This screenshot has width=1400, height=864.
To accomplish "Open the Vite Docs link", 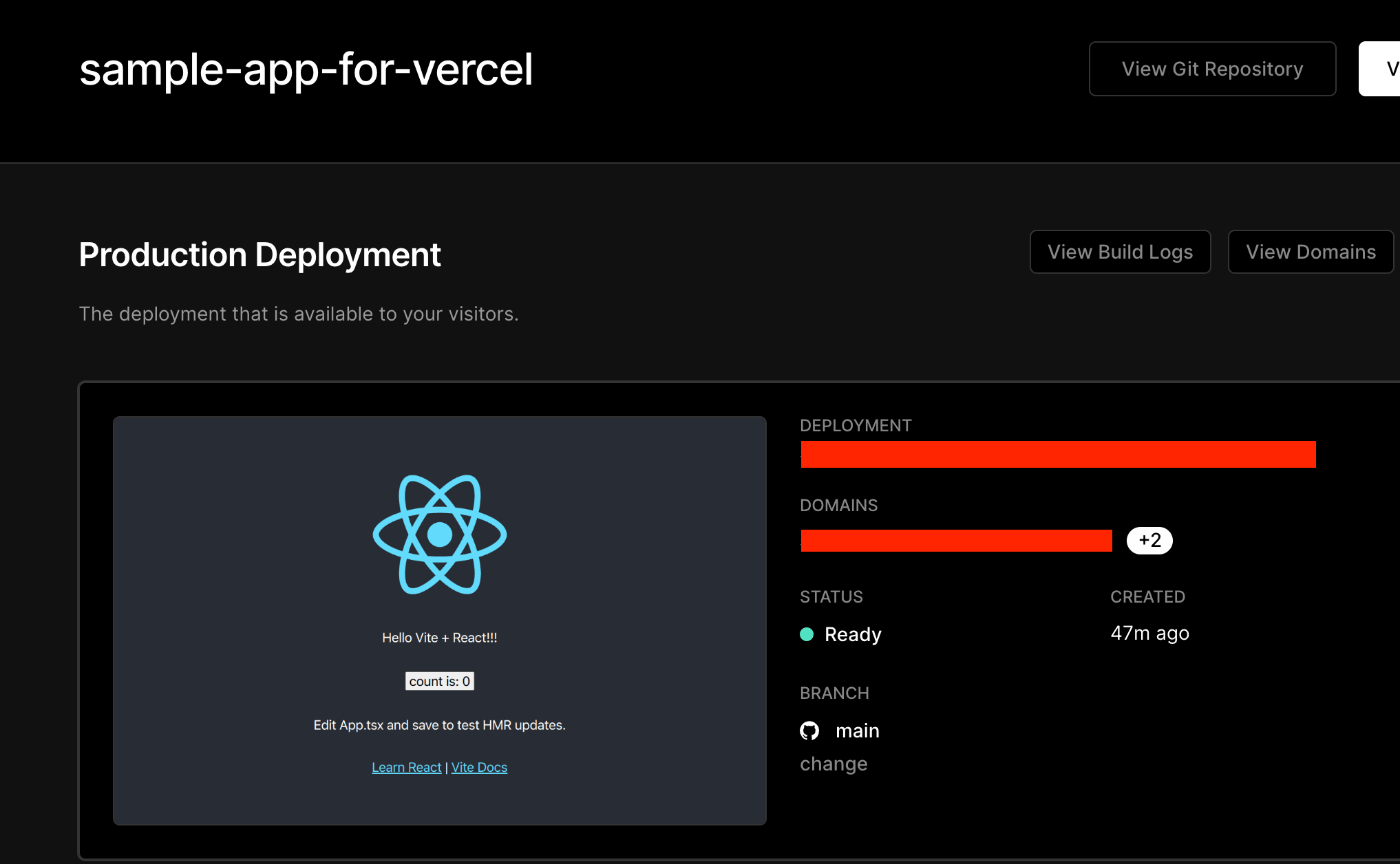I will [x=479, y=767].
